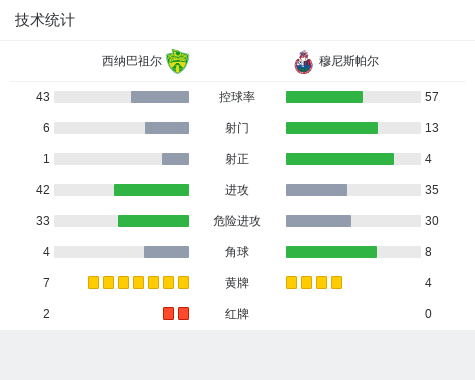Click the leftmost red card icon

(168, 313)
